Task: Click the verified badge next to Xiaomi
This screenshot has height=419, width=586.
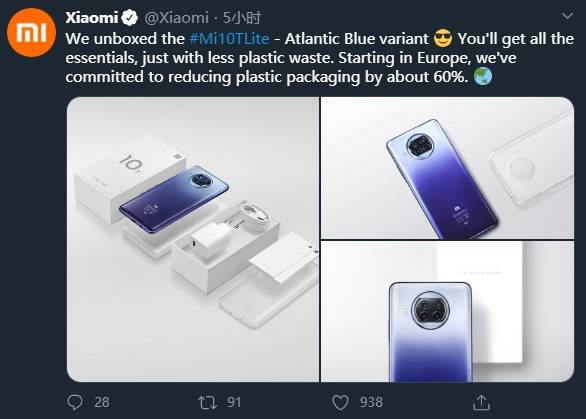Action: 130,18
